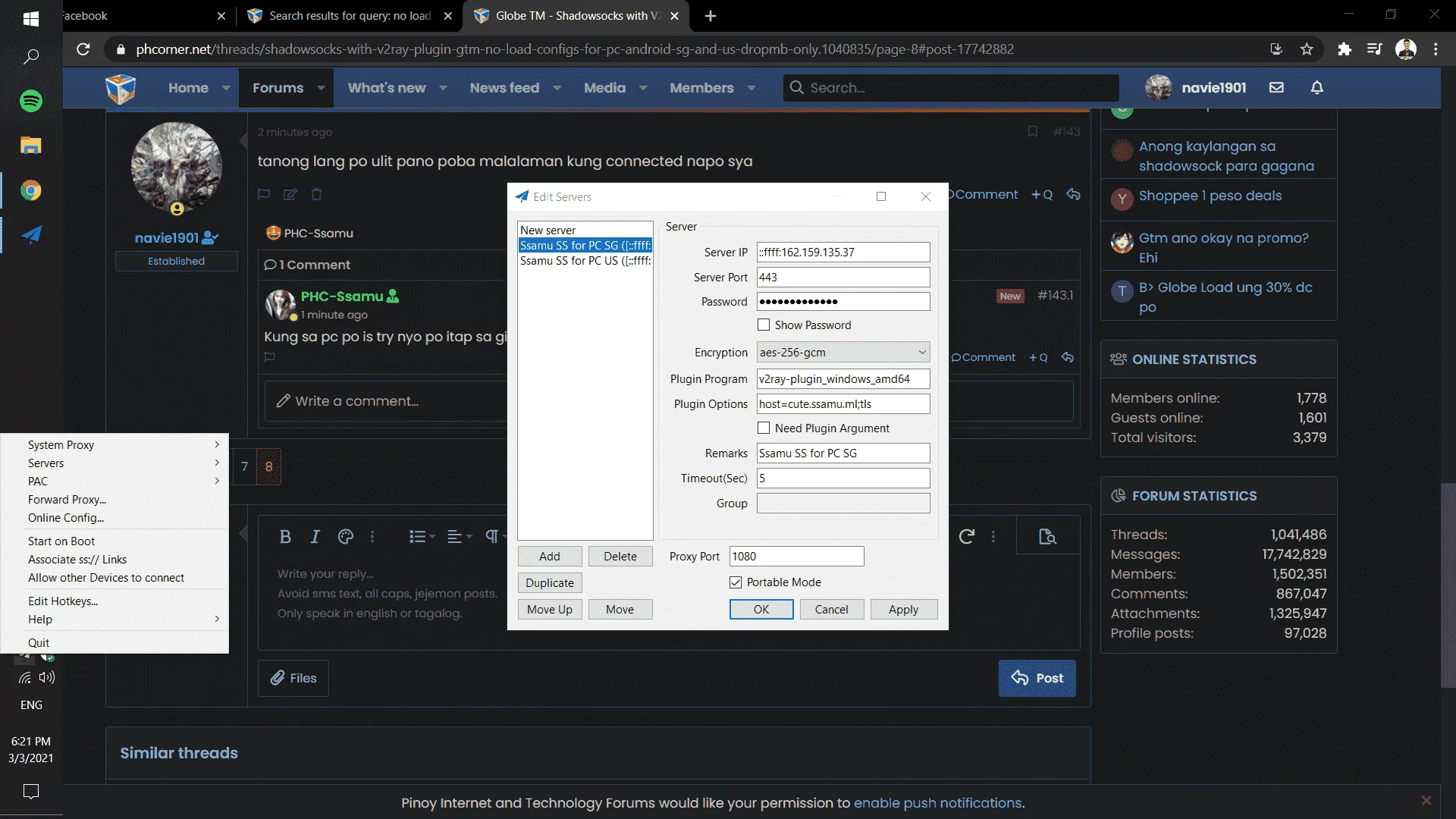The image size is (1456, 819).
Task: Open Windows notification center icon
Action: point(31,792)
